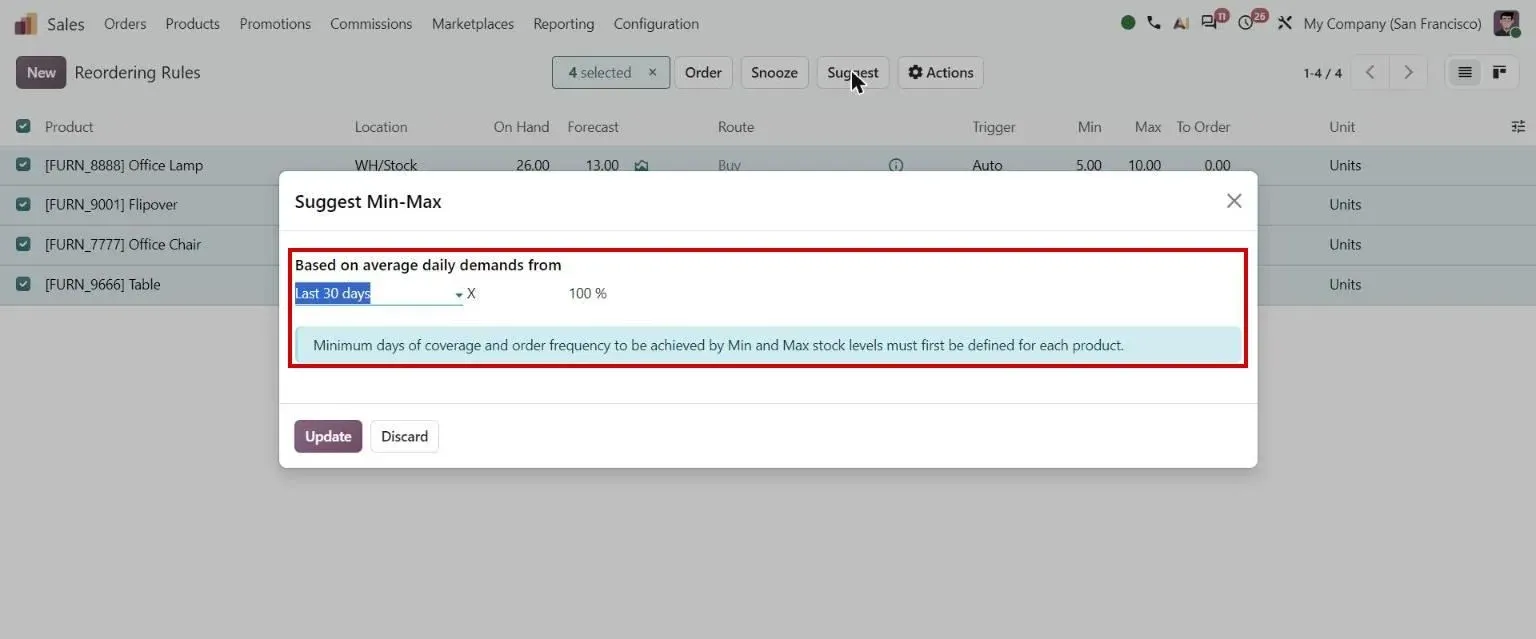
Task: Open optional columns settings icon
Action: coord(1518,127)
